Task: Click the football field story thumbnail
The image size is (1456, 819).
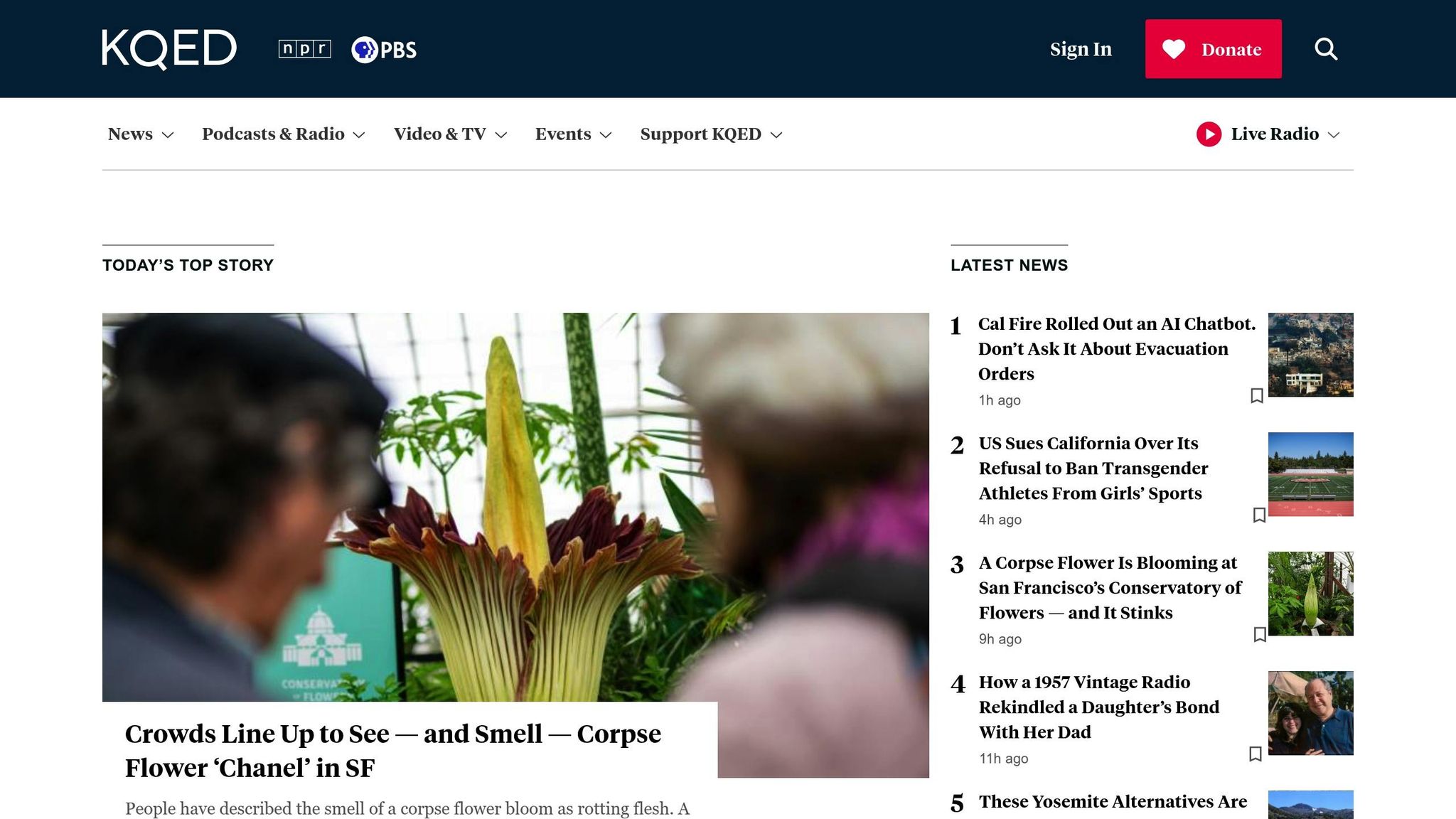Action: pyautogui.click(x=1310, y=474)
